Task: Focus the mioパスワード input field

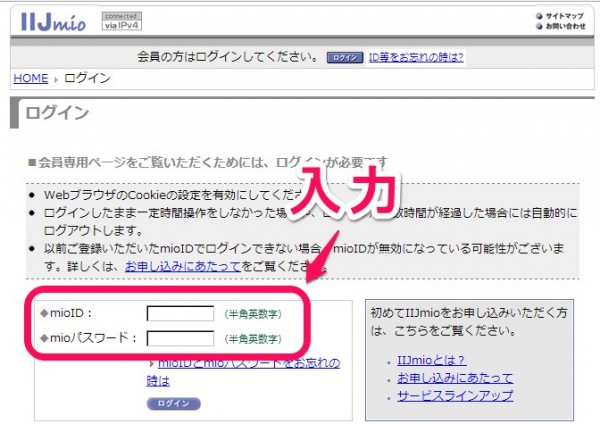Action: (180, 338)
